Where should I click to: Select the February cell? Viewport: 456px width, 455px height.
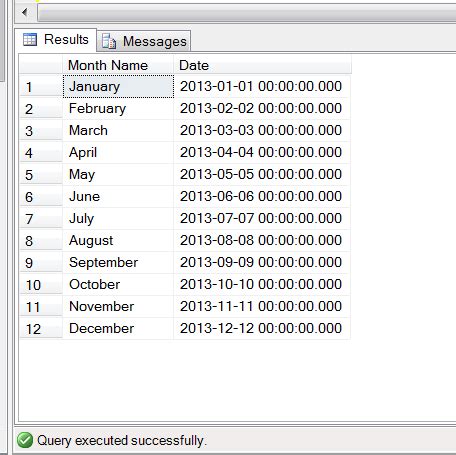coord(118,109)
